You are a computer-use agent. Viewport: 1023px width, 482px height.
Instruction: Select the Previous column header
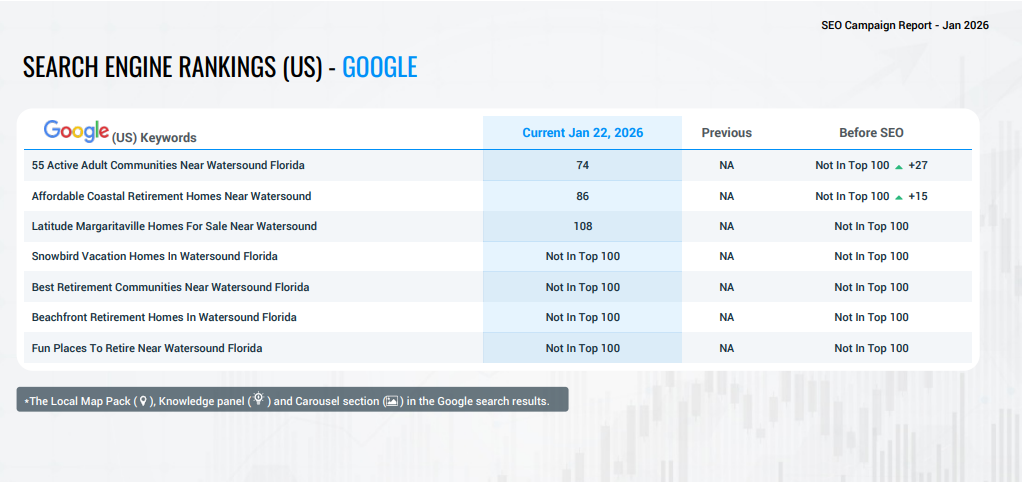[x=726, y=133]
